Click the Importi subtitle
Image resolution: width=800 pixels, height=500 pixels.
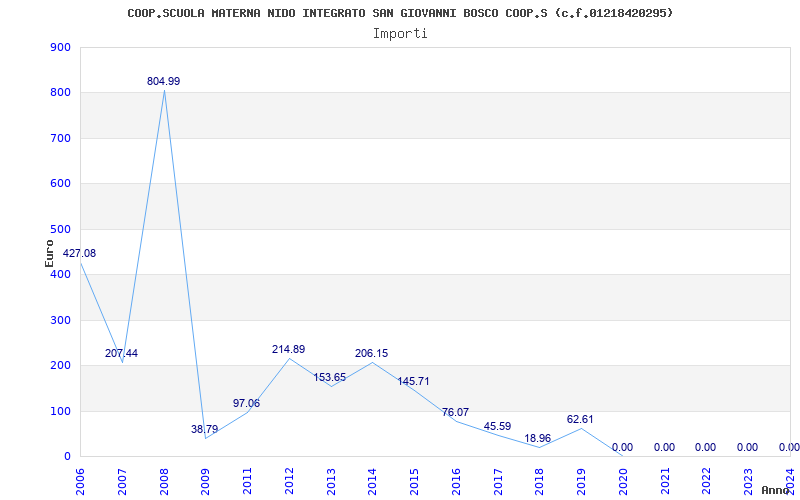[x=400, y=34]
